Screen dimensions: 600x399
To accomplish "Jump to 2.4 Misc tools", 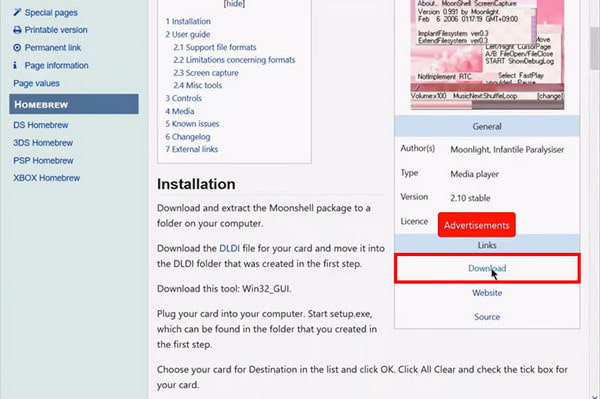I will 197,85.
